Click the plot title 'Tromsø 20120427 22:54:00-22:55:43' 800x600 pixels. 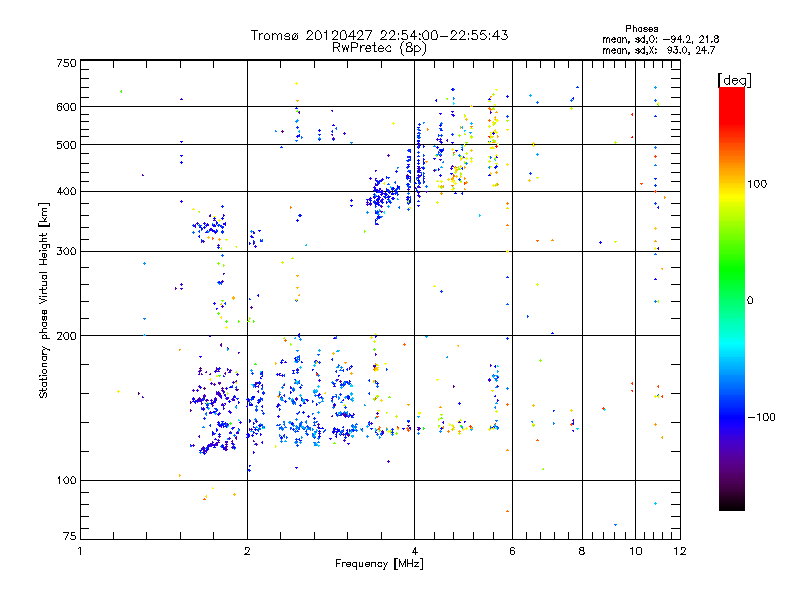(x=379, y=35)
